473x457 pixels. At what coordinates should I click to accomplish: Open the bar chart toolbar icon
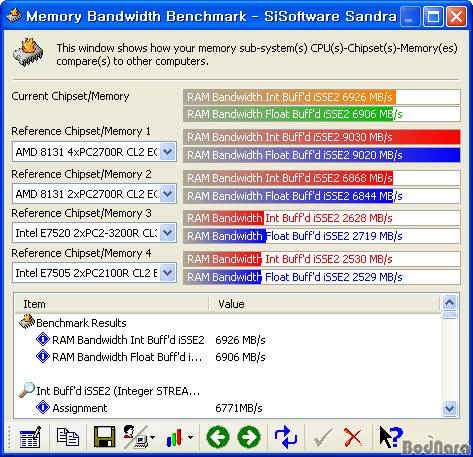point(174,437)
